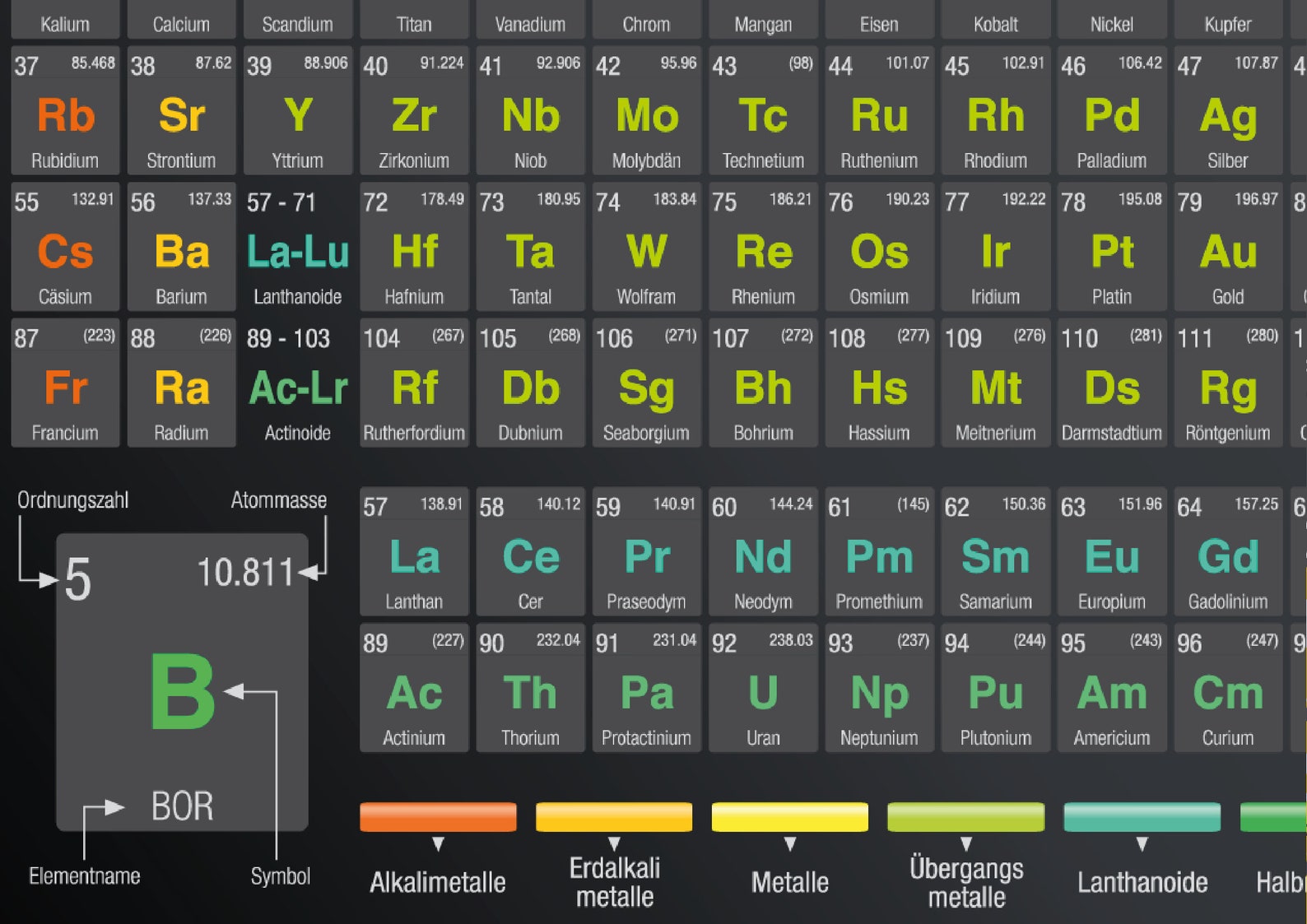Choose the Bohrium (Bh) element tile
Screen dimensions: 1307x924
pyautogui.click(x=763, y=383)
